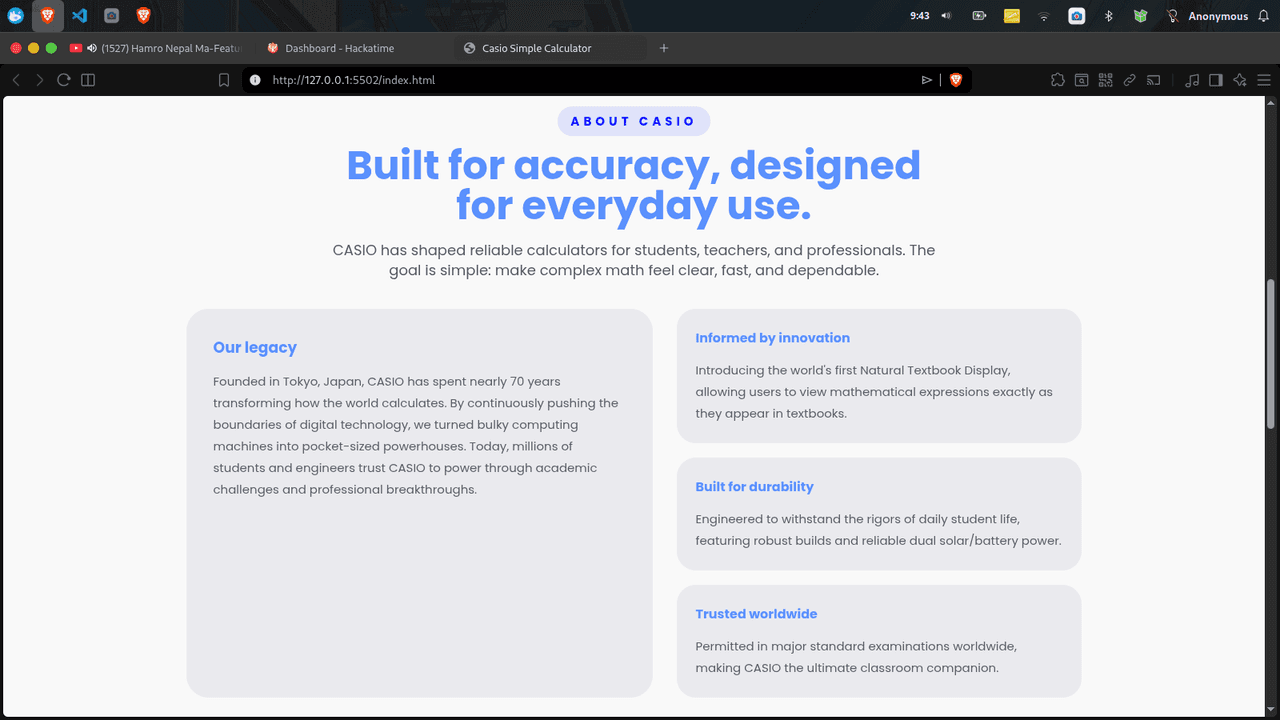Click the 'dual solar/battery power' description text
Image resolution: width=1280 pixels, height=720 pixels.
click(x=878, y=530)
